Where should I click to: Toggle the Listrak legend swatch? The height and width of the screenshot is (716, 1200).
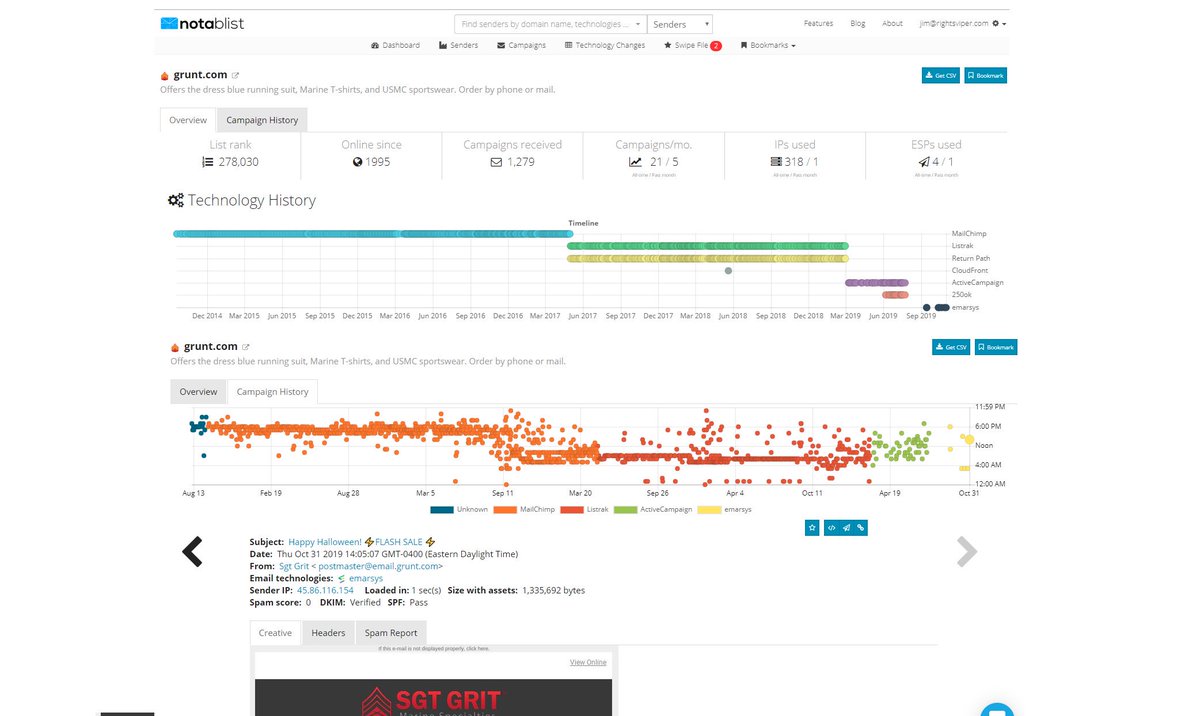click(x=572, y=509)
